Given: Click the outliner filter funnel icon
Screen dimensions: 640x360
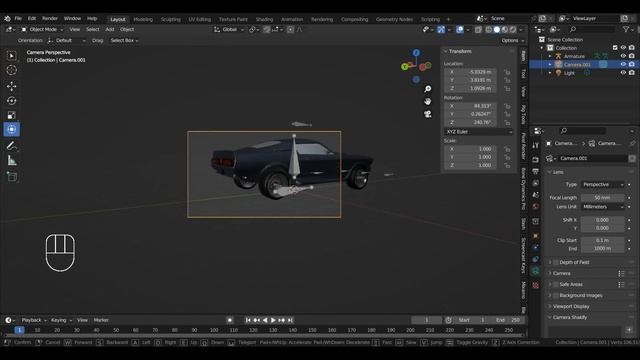Looking at the screenshot, I should (x=626, y=29).
